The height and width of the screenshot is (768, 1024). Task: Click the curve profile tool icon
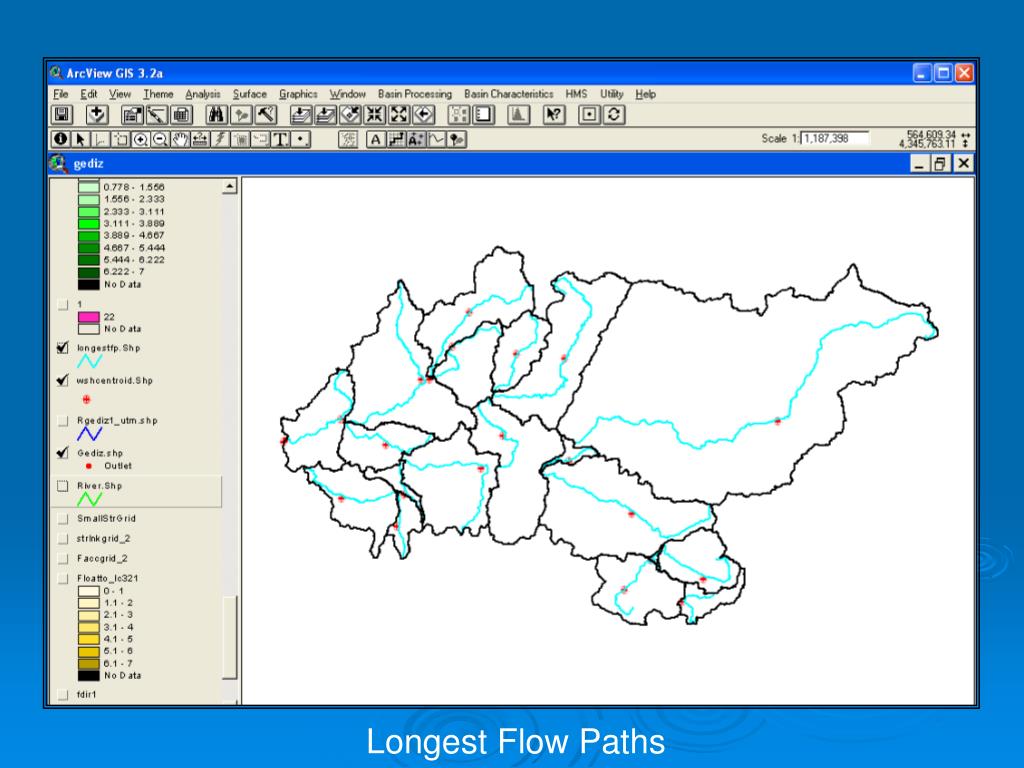[436, 139]
